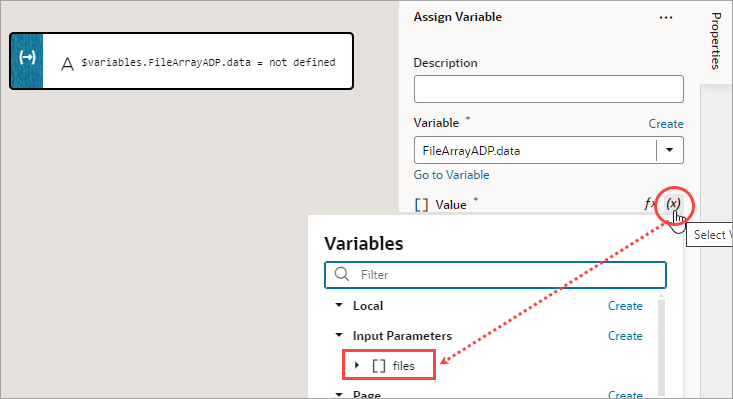Screen dimensions: 733x399
Task: Click the Assign Variable panel title
Action: pyautogui.click(x=458, y=17)
